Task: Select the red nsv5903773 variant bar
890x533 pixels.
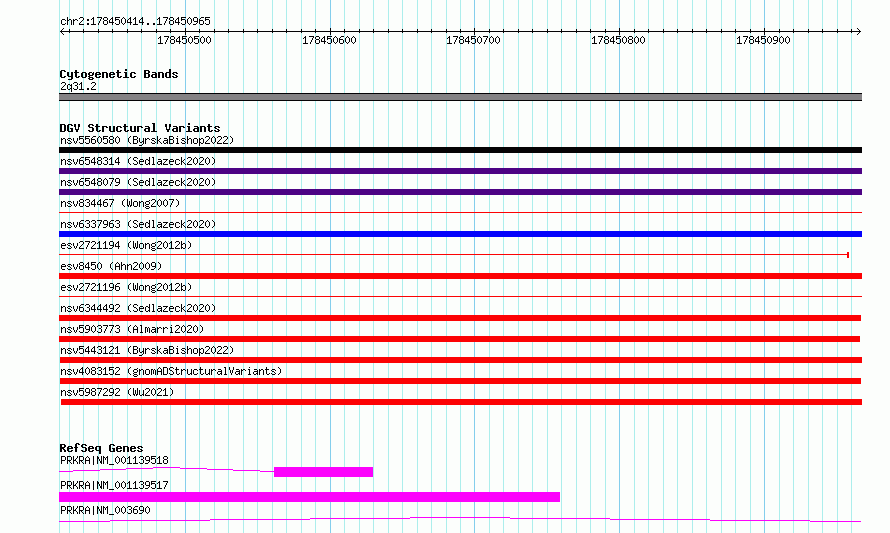Action: [x=459, y=339]
